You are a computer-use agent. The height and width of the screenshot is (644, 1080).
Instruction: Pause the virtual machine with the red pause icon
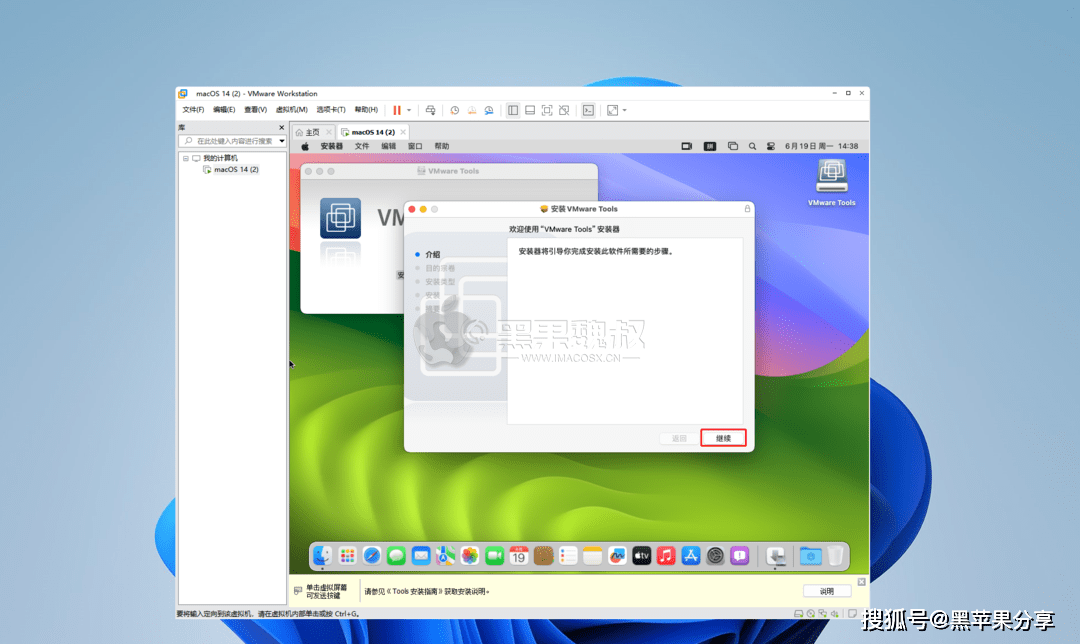(x=397, y=110)
